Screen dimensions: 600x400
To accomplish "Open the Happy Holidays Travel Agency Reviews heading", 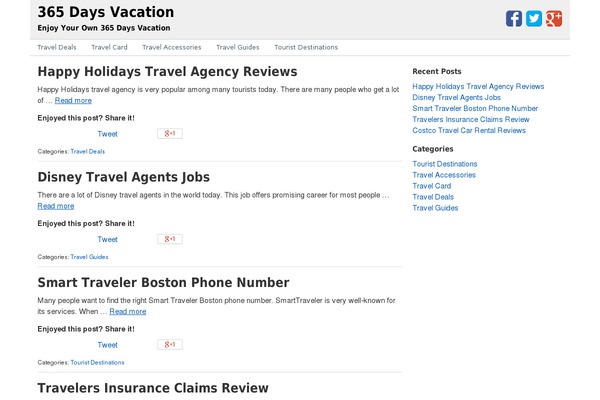I will [x=167, y=72].
